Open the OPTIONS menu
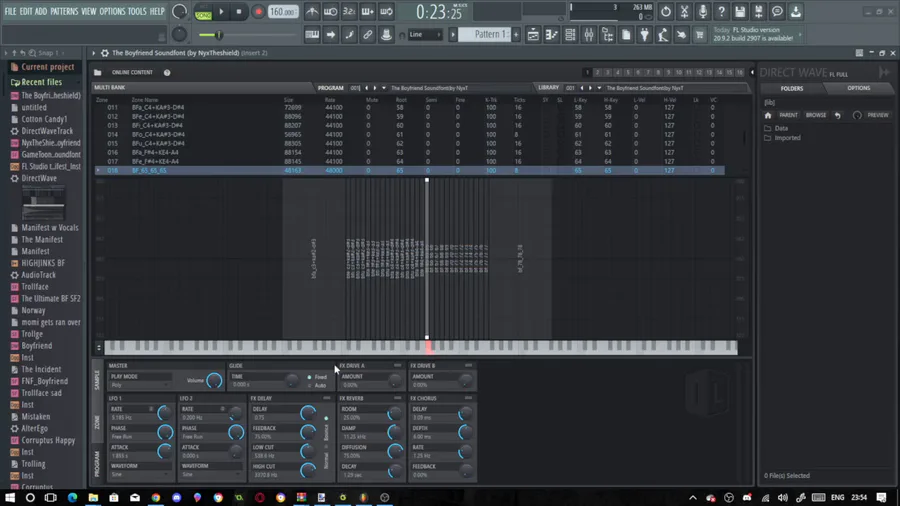The width and height of the screenshot is (900, 506). [x=112, y=11]
